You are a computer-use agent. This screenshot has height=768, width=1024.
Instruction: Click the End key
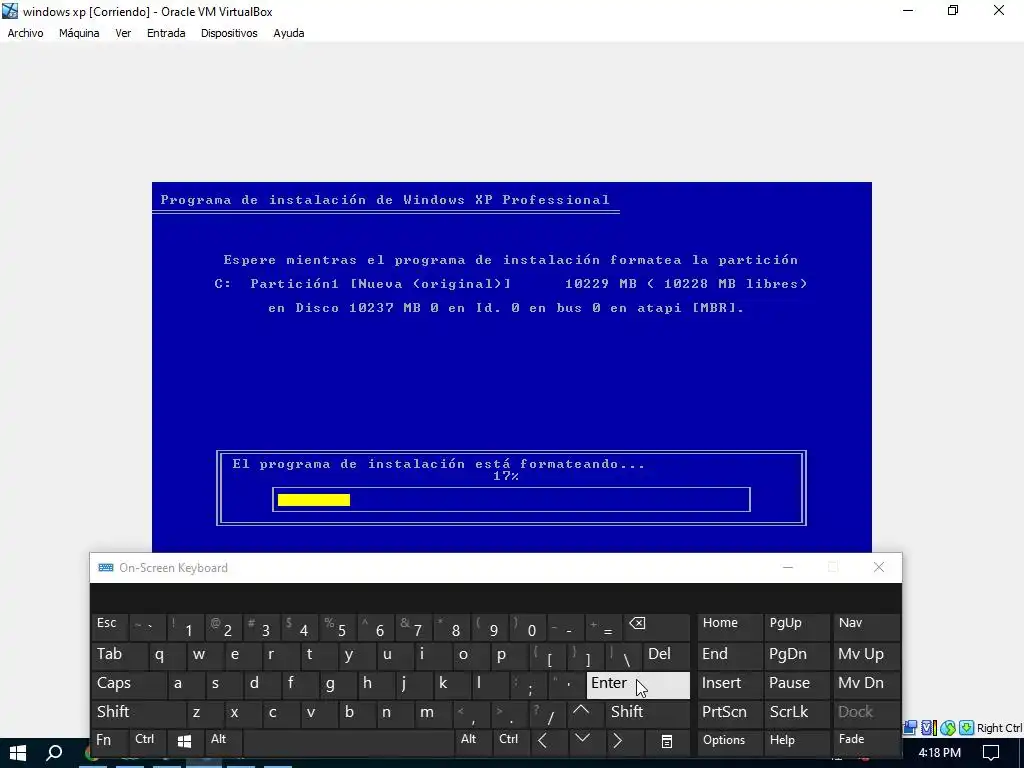(729, 655)
